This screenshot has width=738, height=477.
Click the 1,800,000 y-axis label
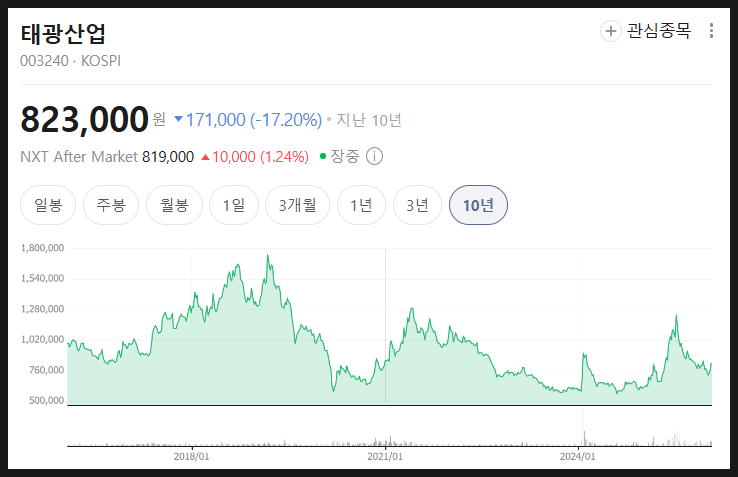[x=42, y=248]
